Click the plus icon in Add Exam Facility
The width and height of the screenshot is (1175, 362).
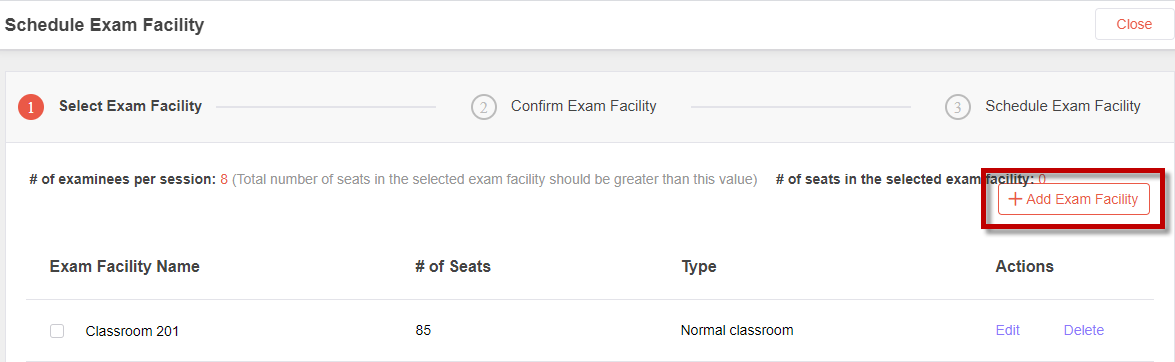coord(1015,199)
